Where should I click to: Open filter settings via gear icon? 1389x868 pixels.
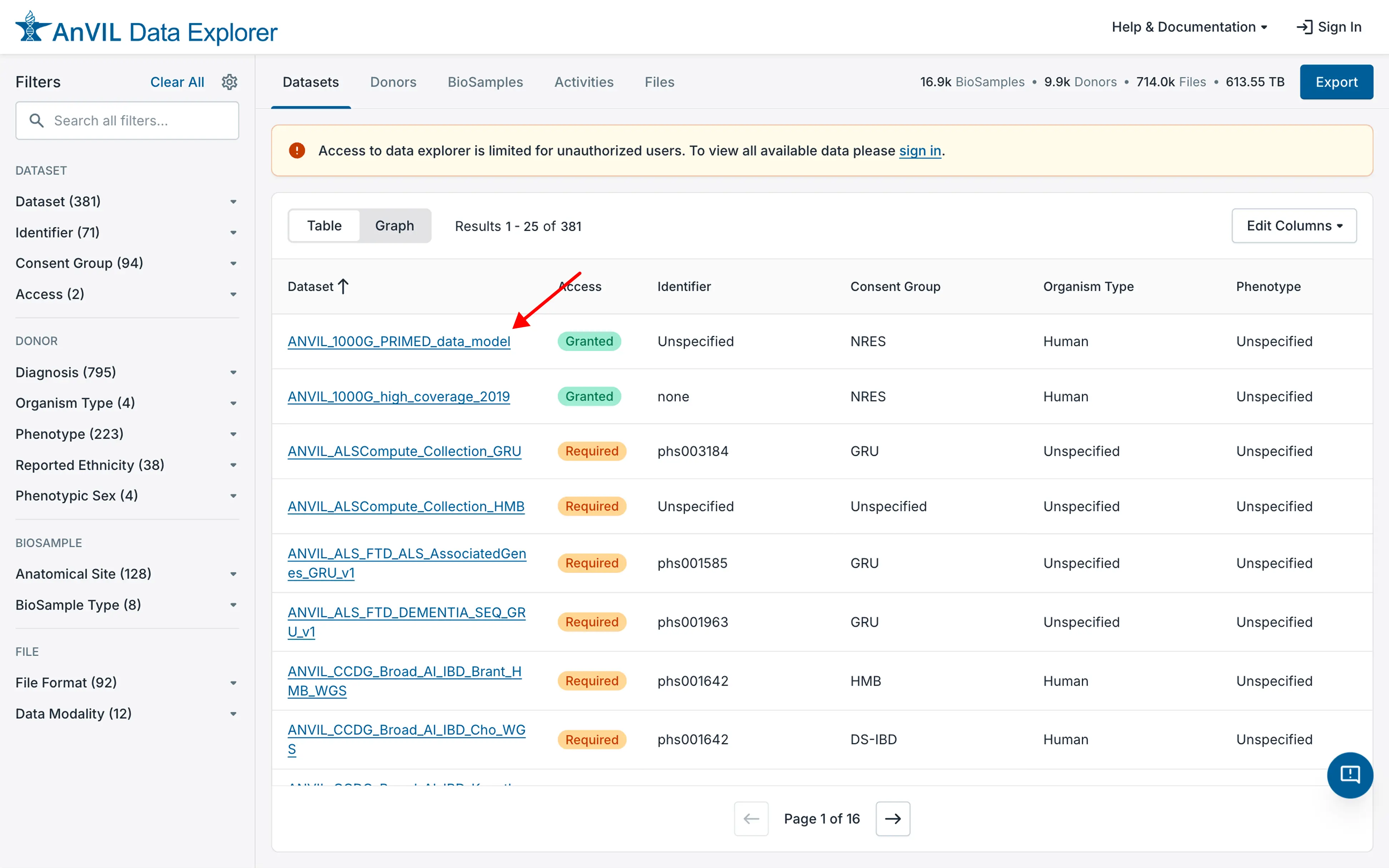230,82
